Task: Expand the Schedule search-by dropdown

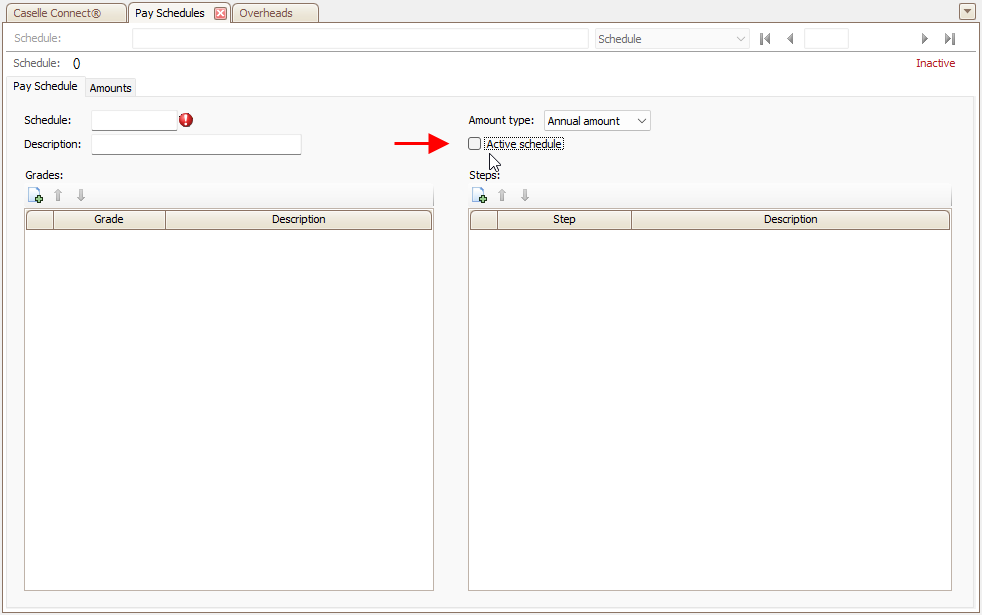Action: tap(740, 39)
